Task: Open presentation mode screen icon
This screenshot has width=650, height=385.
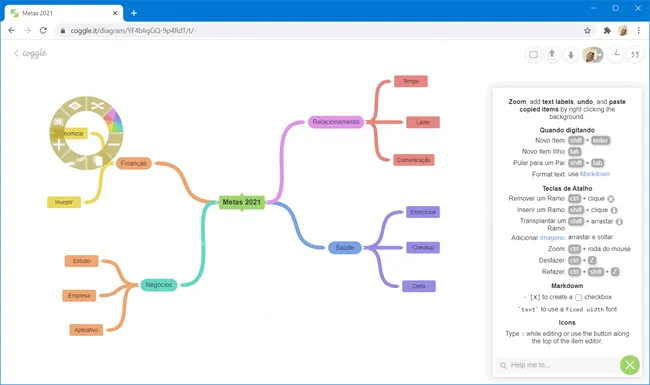Action: point(534,55)
